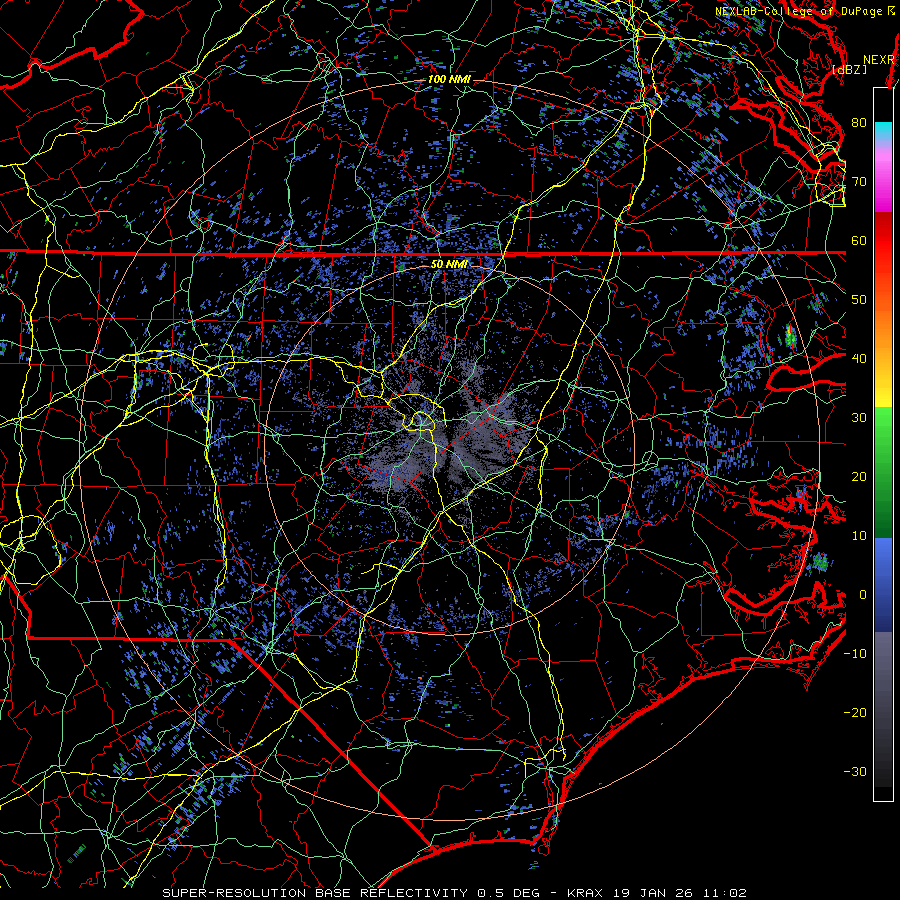
Task: Click the "11:02" time in caption
Action: (726, 893)
